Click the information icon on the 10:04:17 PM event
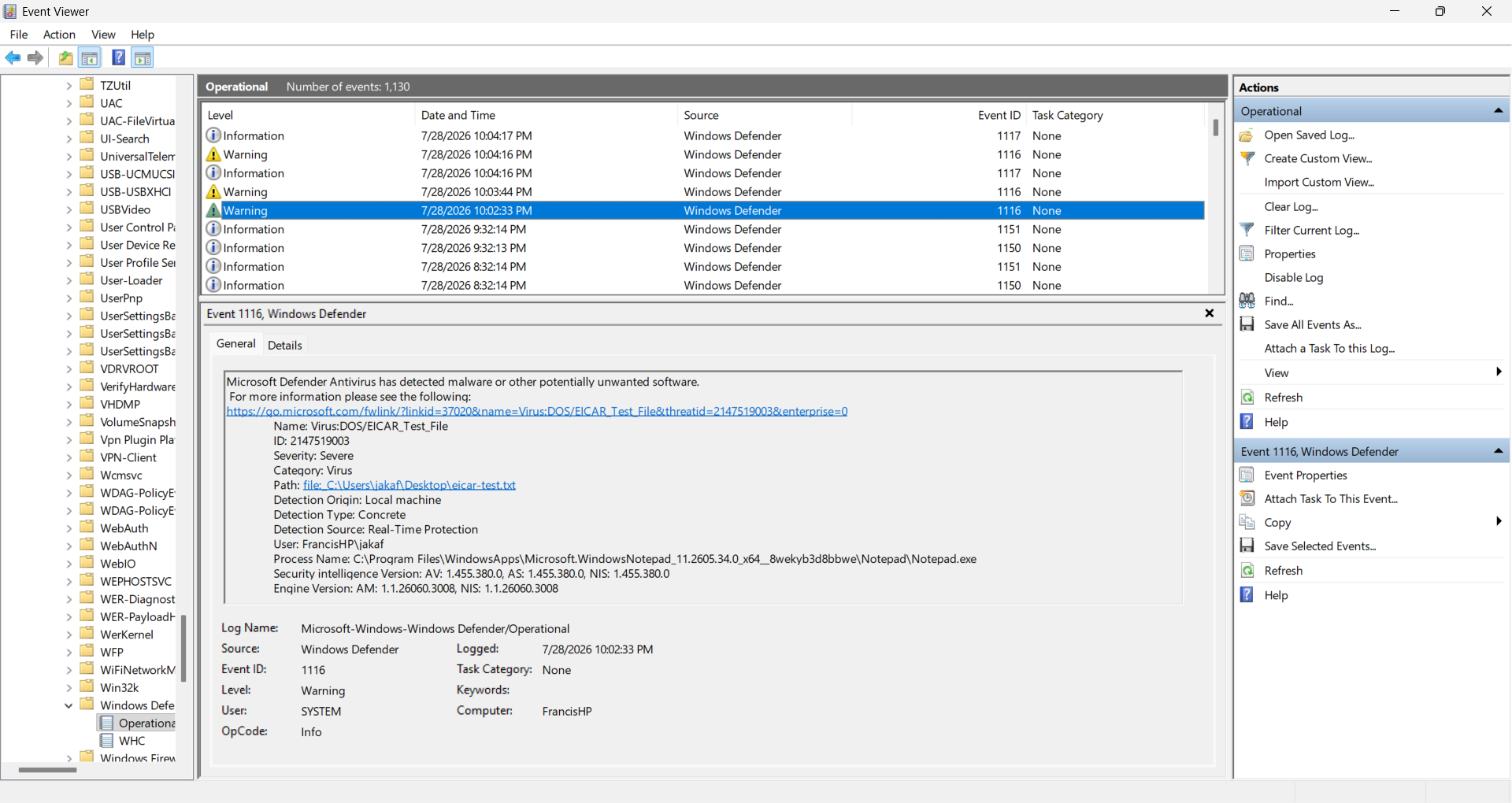 tap(213, 135)
